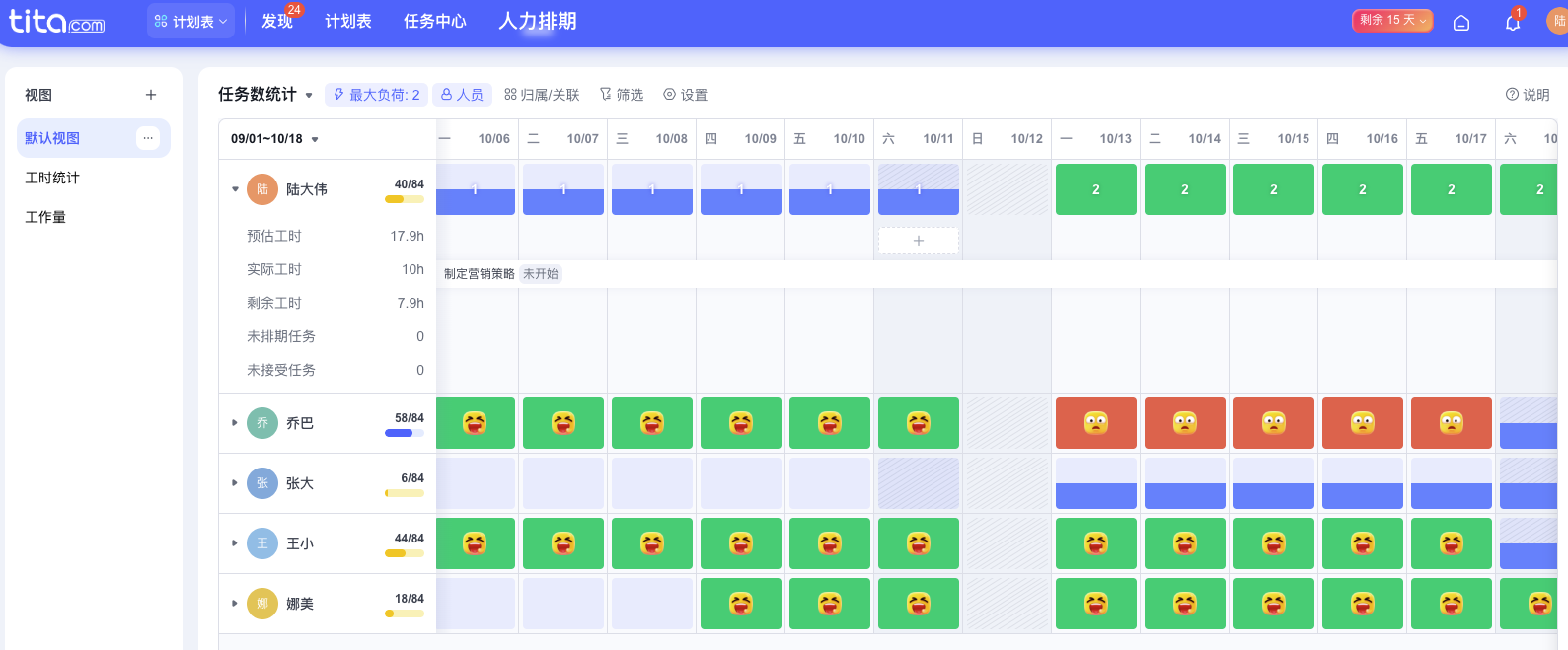Click the tita.com logo
Viewport: 1568px width, 650px height.
[x=56, y=21]
